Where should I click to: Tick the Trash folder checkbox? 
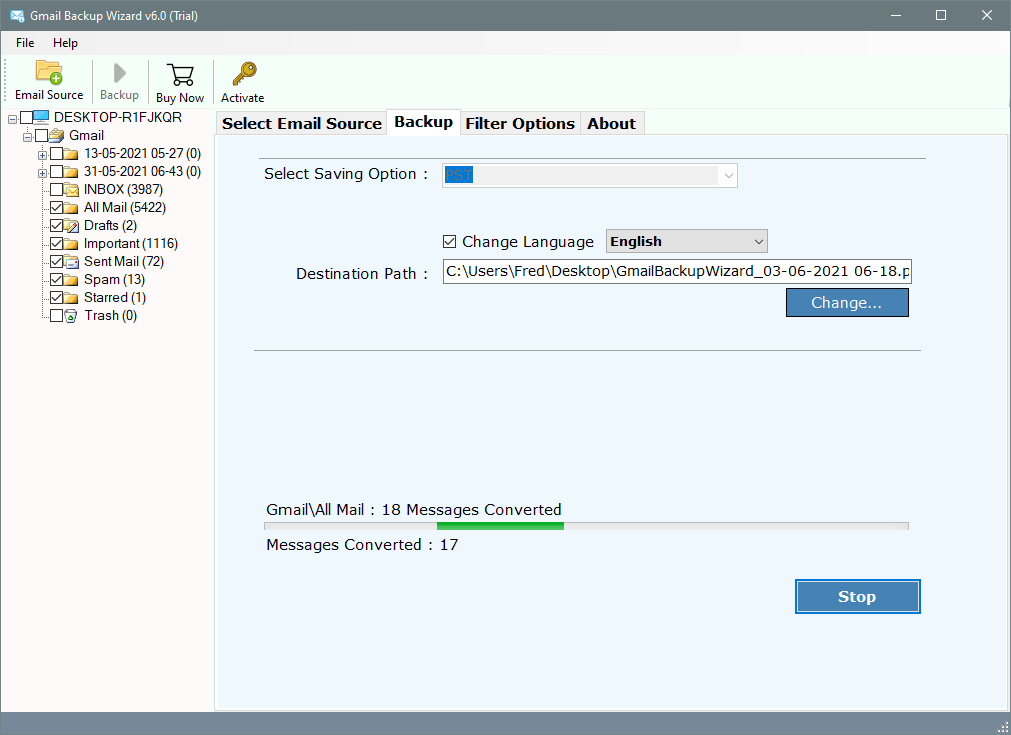57,316
